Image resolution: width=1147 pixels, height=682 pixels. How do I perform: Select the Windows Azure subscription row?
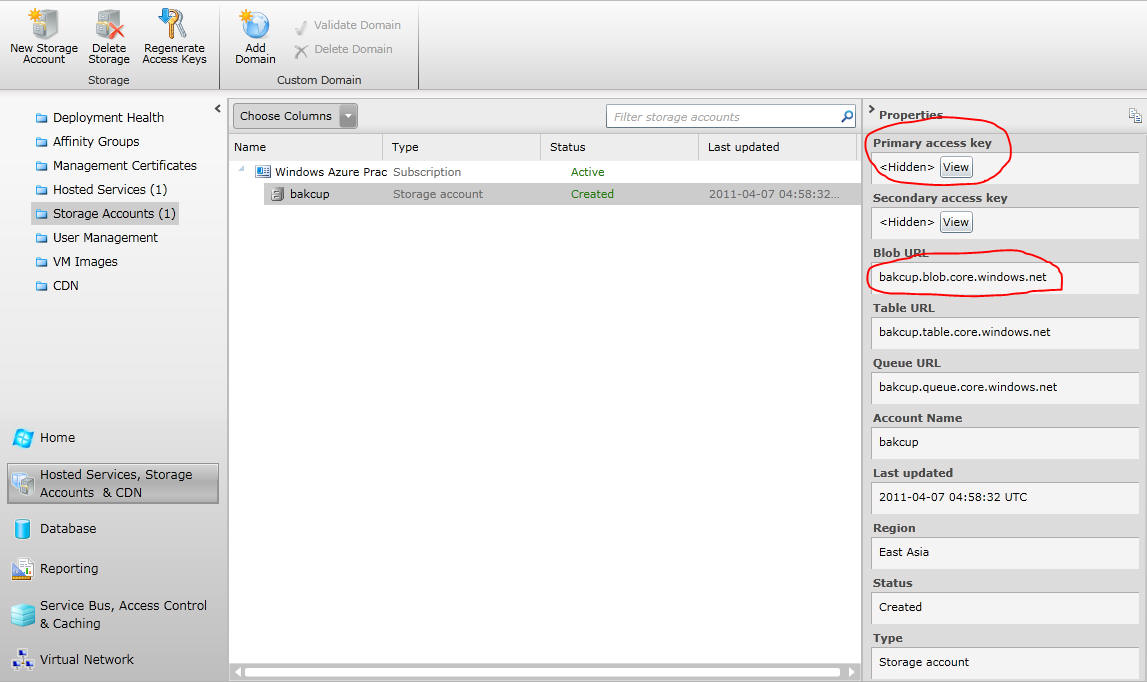[545, 172]
